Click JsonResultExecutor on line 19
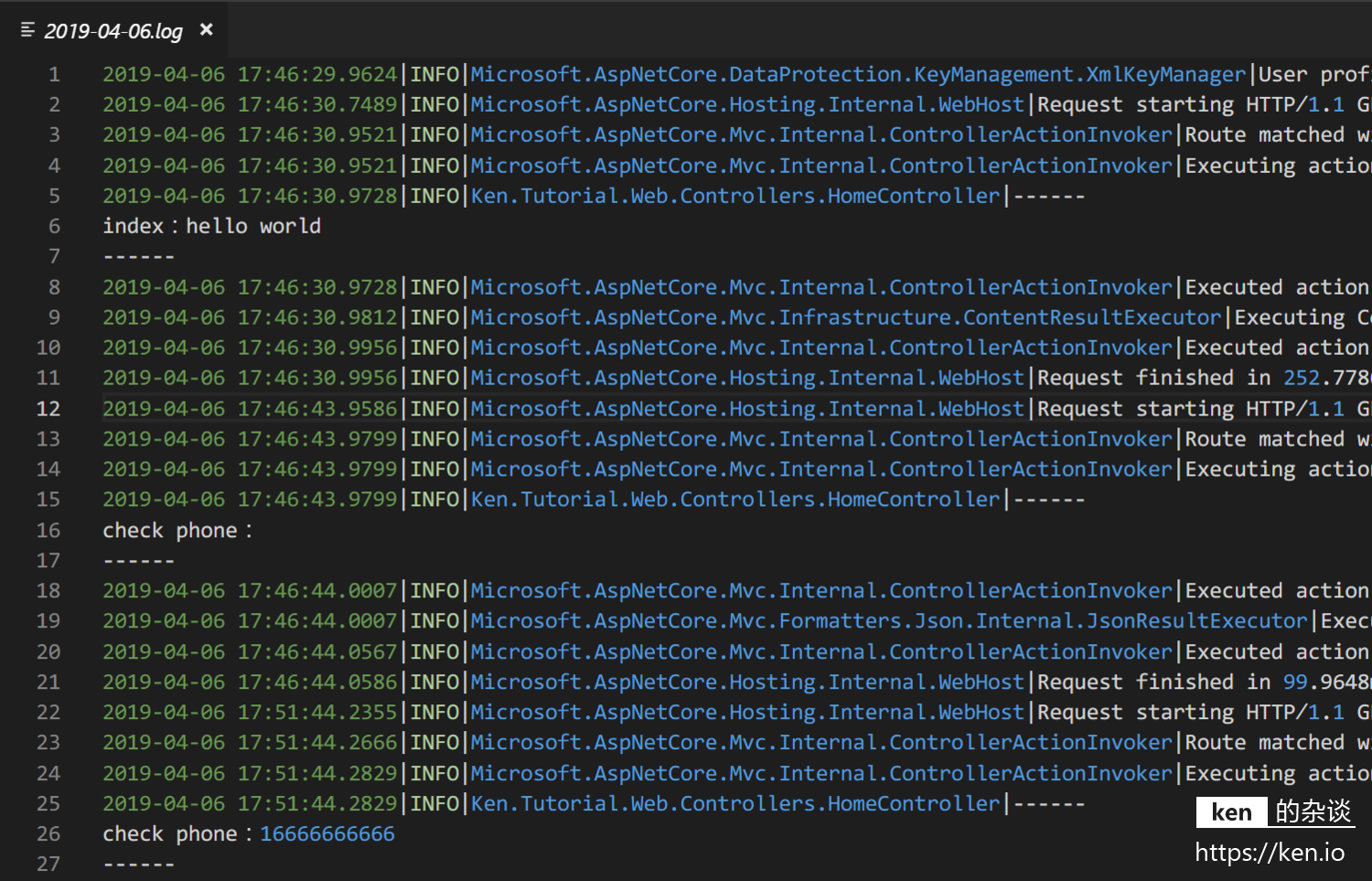Image resolution: width=1372 pixels, height=881 pixels. pyautogui.click(x=1196, y=621)
